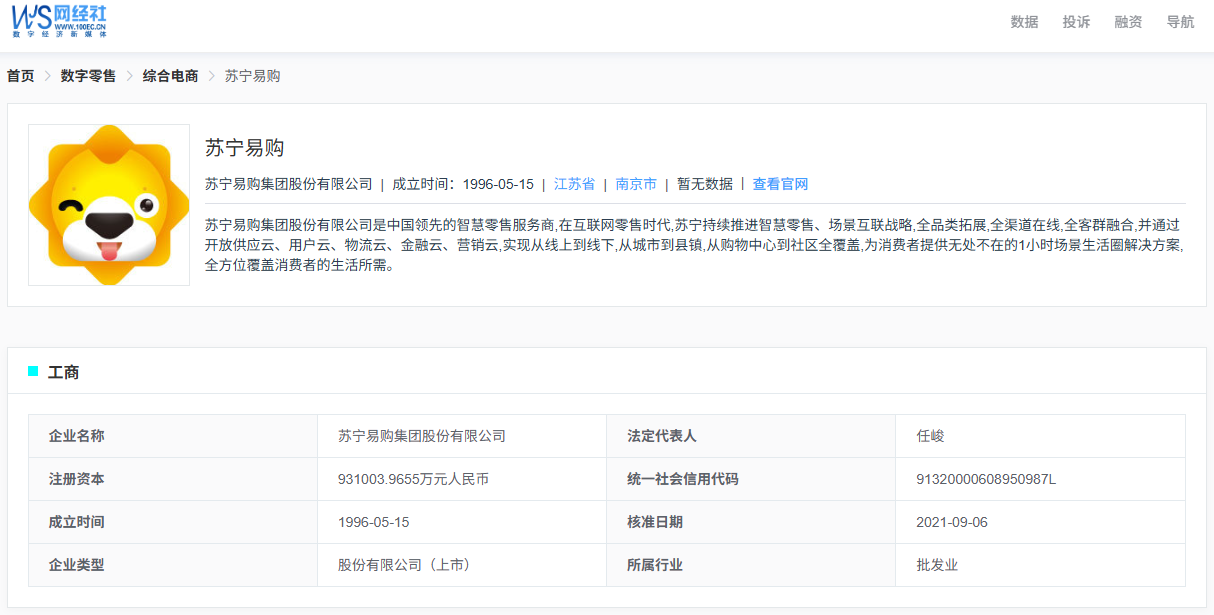Select 成立时间：1996-05-15 in the header line

[x=463, y=184]
